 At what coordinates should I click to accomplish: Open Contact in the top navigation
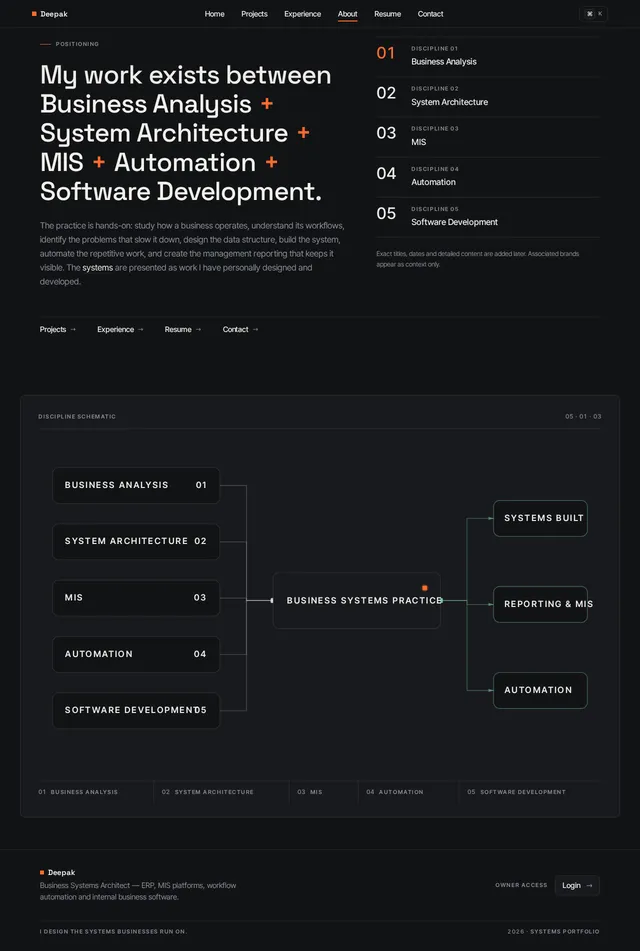click(431, 14)
